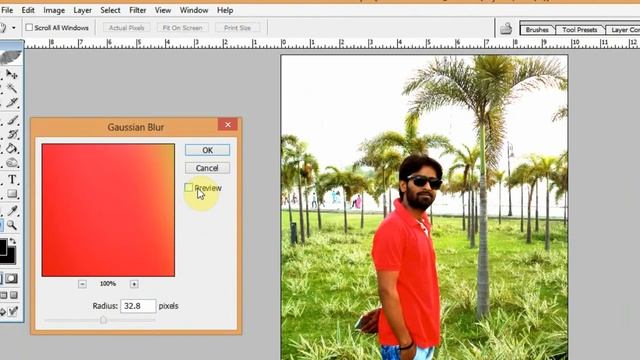Select the Type tool
The height and width of the screenshot is (360, 640).
click(x=12, y=179)
